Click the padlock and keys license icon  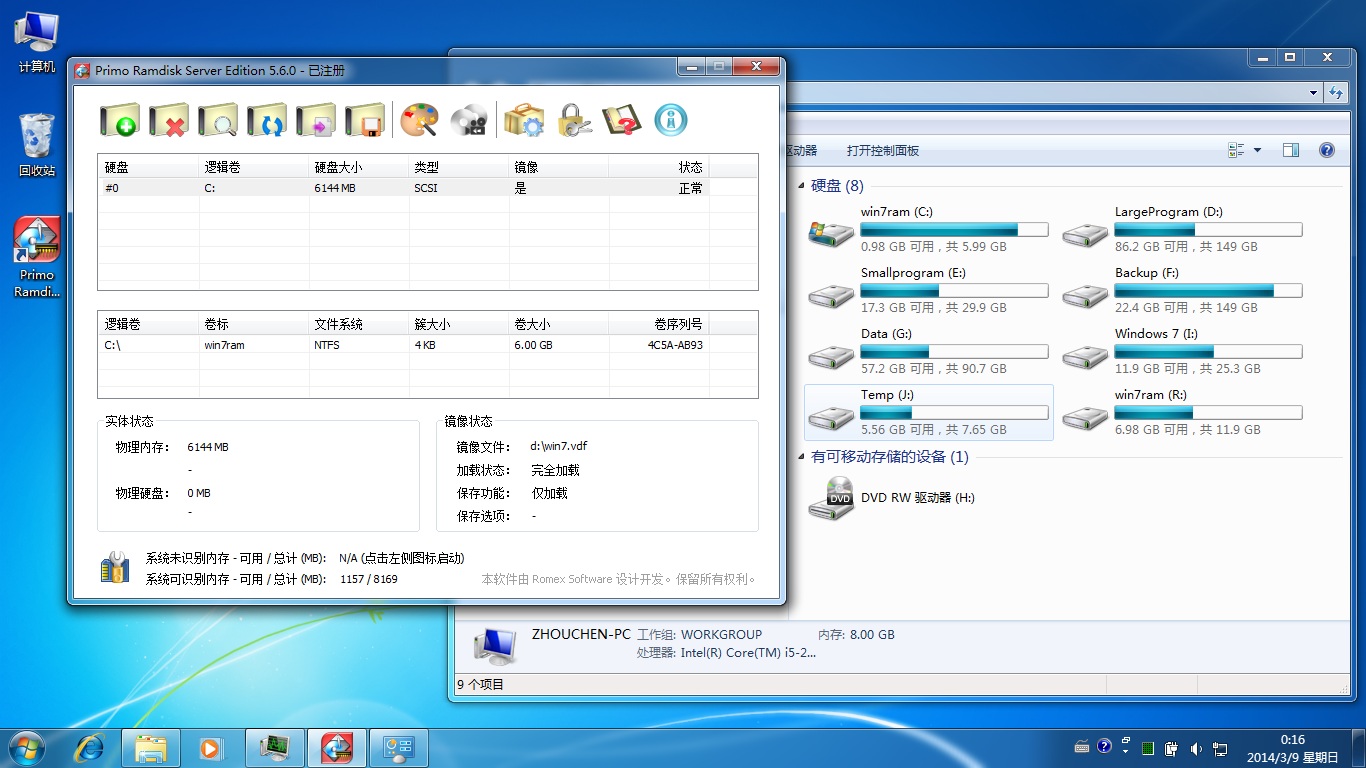(x=574, y=120)
